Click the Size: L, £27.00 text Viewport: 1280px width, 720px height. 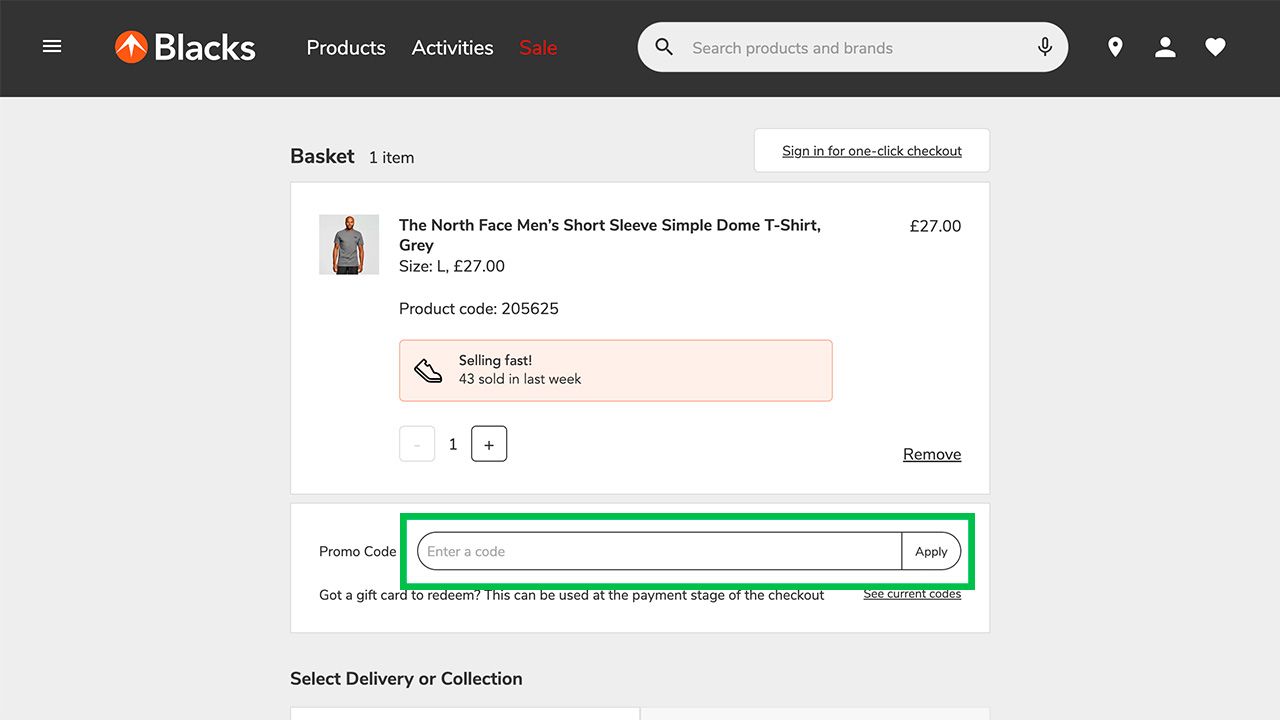tap(452, 266)
